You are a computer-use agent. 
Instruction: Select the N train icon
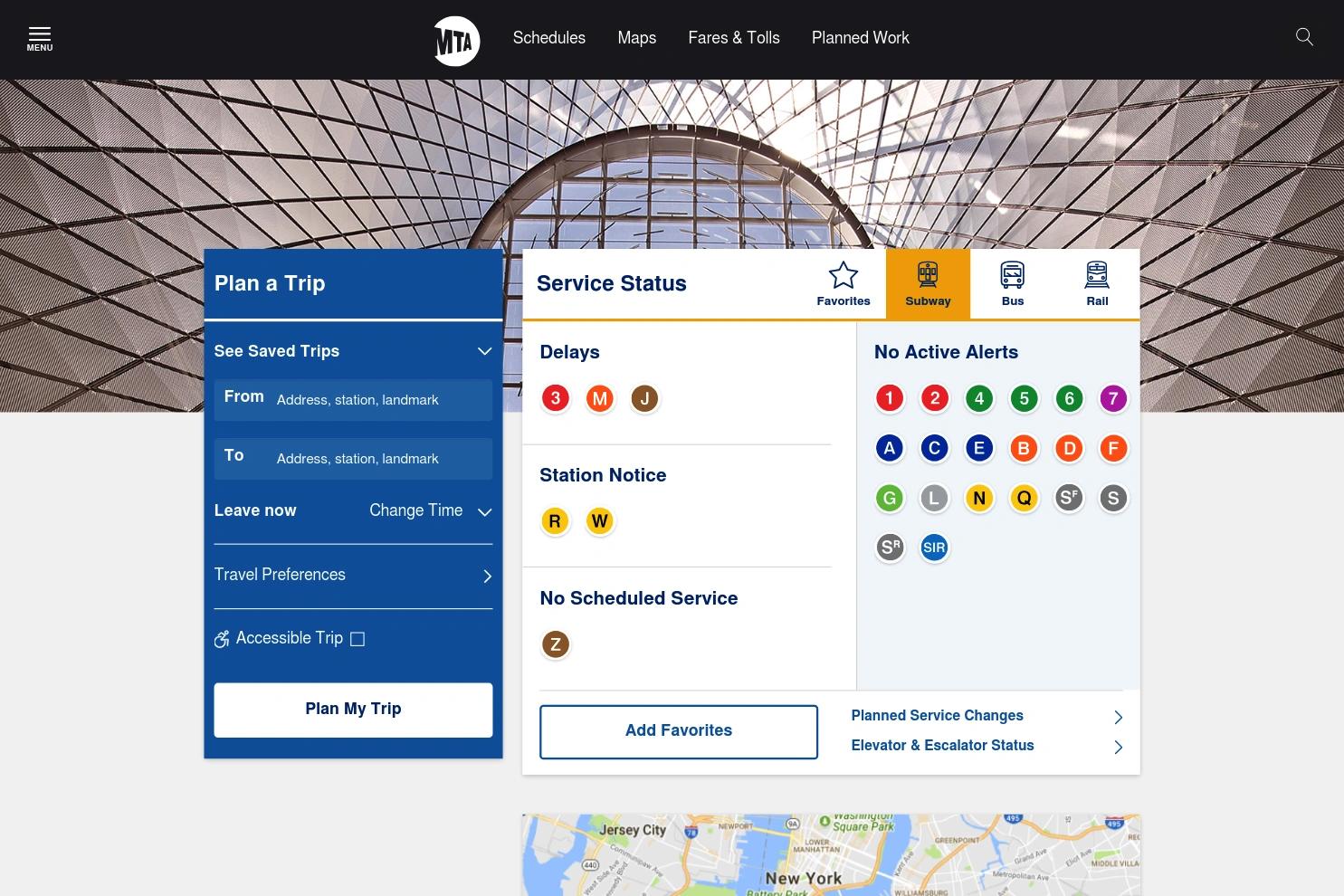[979, 498]
